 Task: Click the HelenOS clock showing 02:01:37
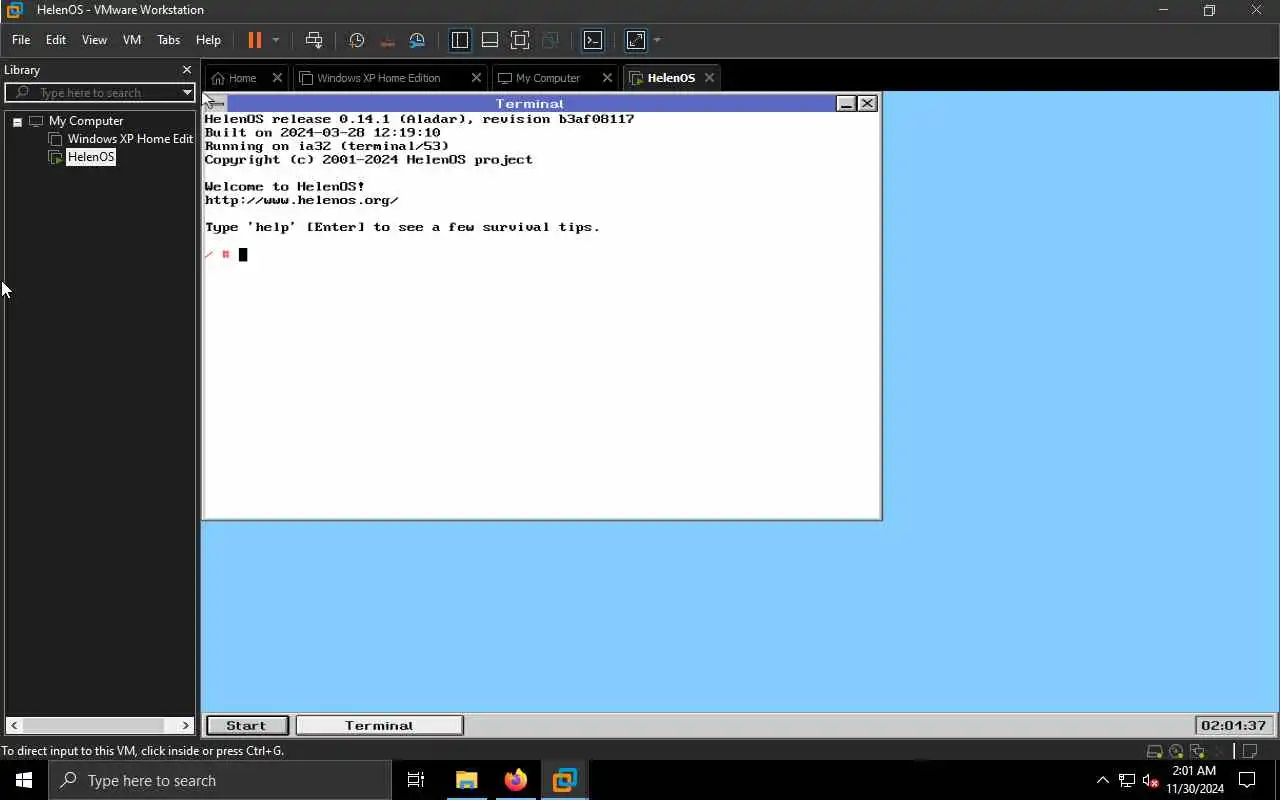[x=1234, y=725]
